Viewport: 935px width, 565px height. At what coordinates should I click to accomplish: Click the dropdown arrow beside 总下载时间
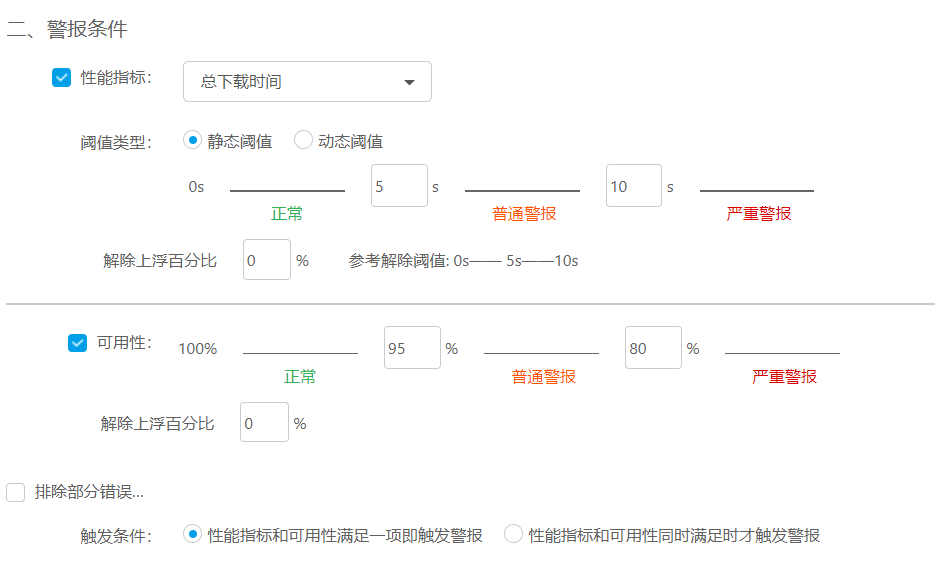pos(409,82)
